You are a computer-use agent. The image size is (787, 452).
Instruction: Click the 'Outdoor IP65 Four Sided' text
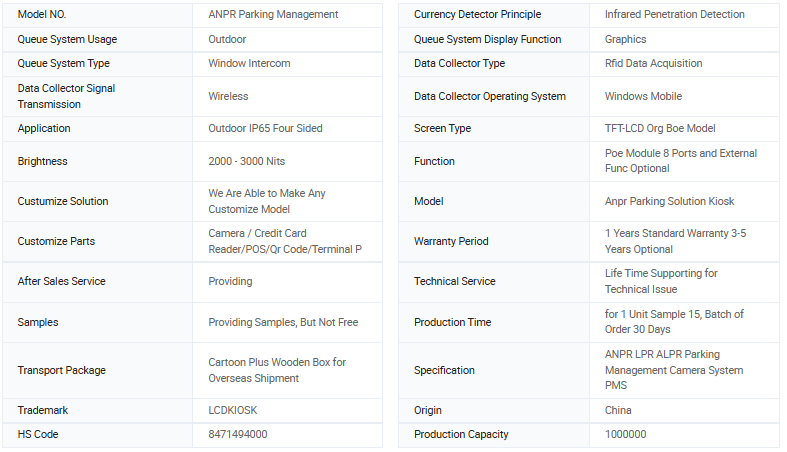pyautogui.click(x=265, y=128)
